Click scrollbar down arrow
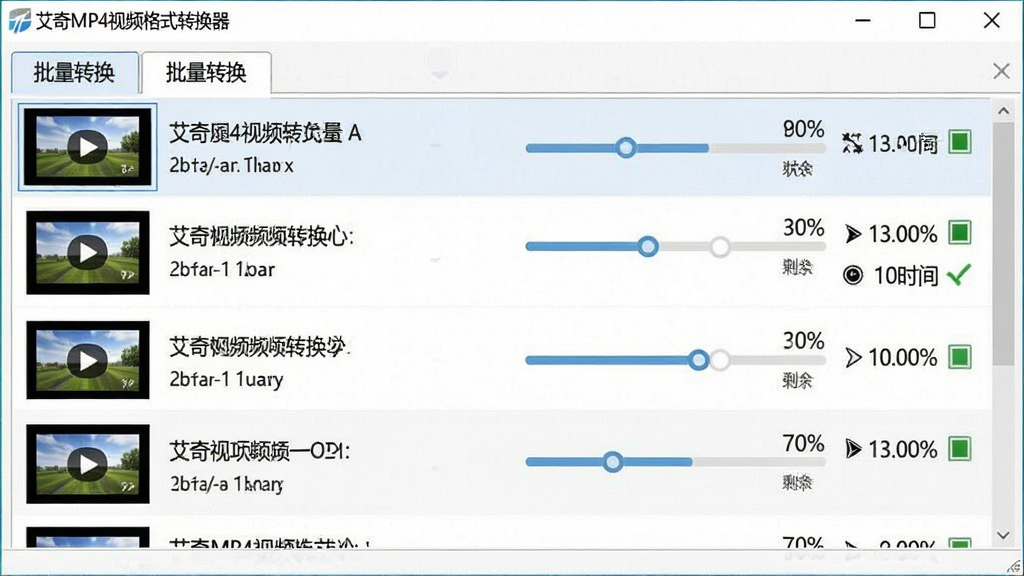The height and width of the screenshot is (576, 1024). coord(1004,536)
